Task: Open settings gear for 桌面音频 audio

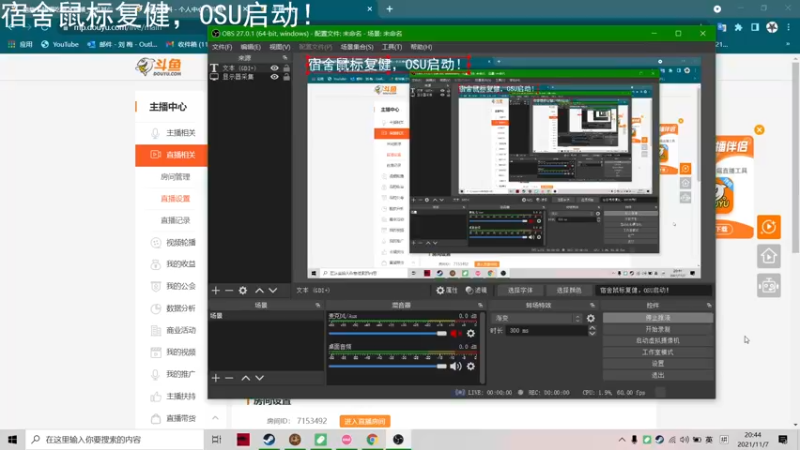Action: [470, 366]
